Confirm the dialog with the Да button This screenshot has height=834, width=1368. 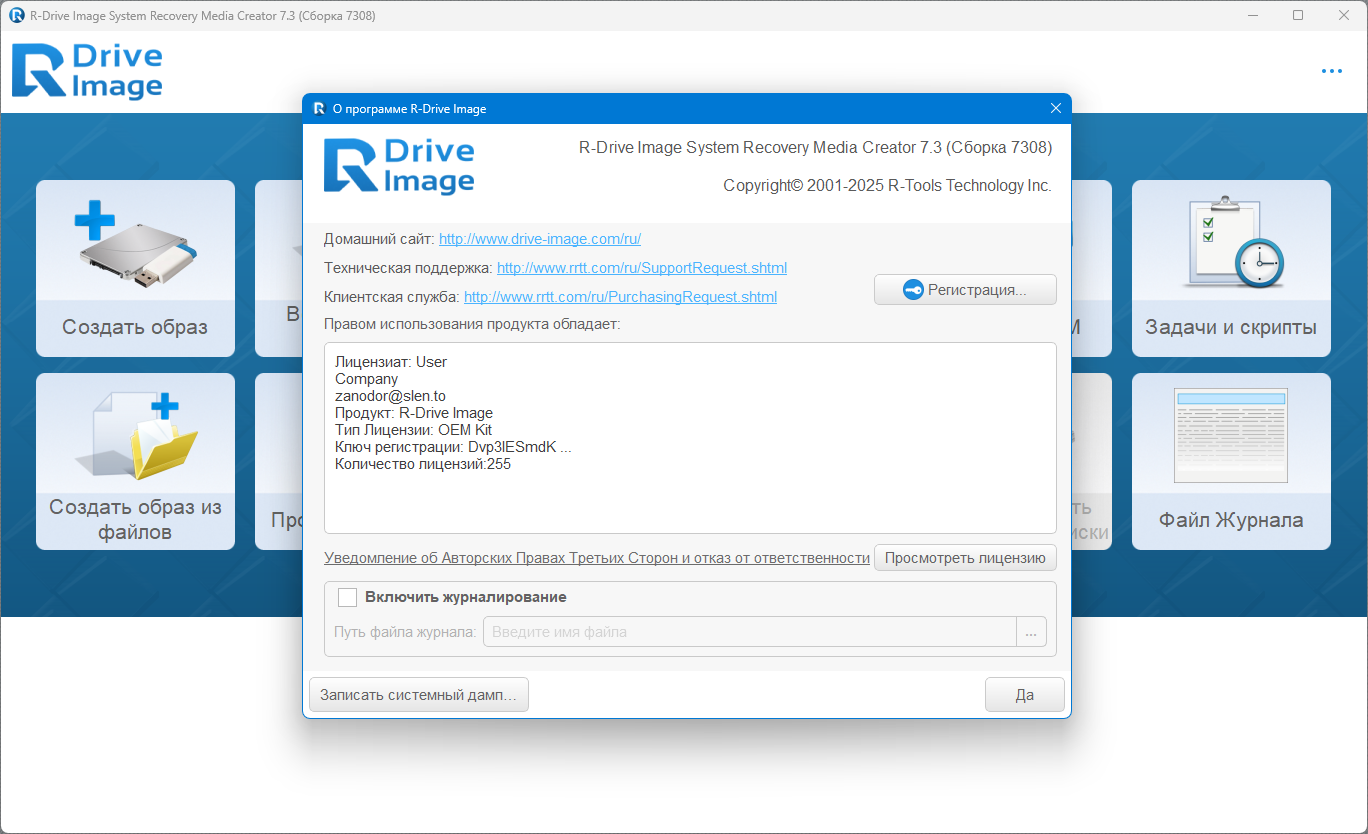[x=1024, y=694]
